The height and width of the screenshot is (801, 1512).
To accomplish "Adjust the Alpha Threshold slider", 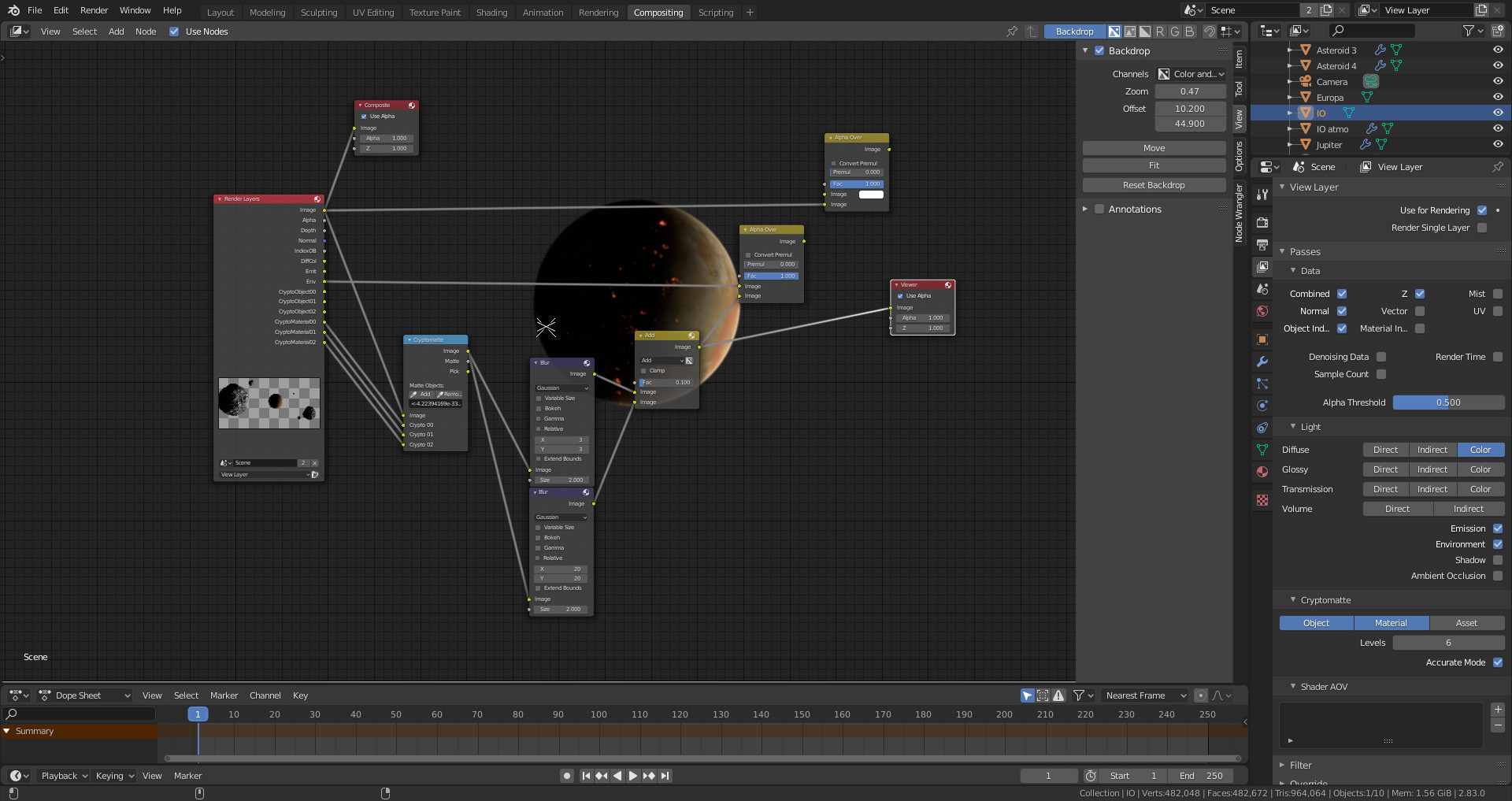I will [x=1448, y=402].
